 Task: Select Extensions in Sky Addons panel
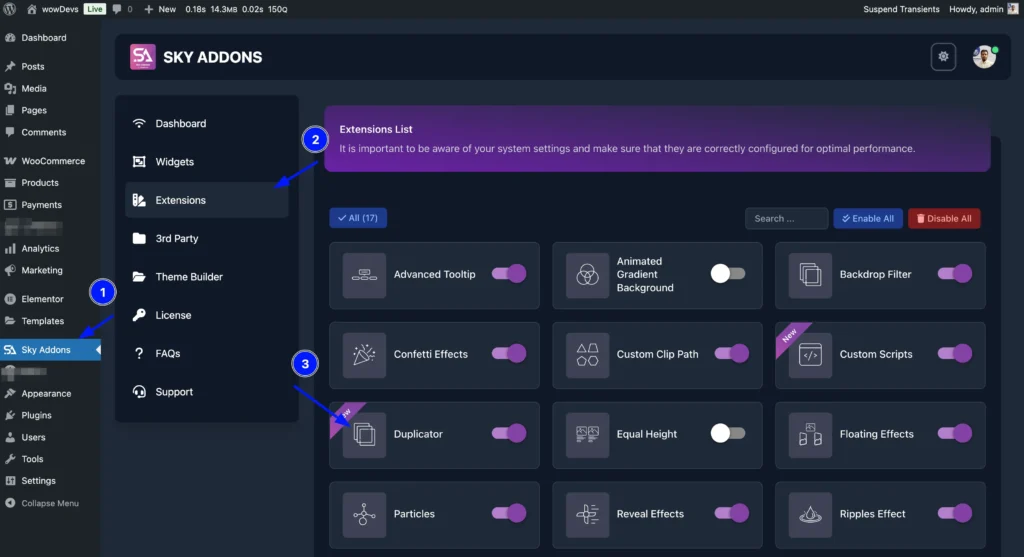(206, 200)
